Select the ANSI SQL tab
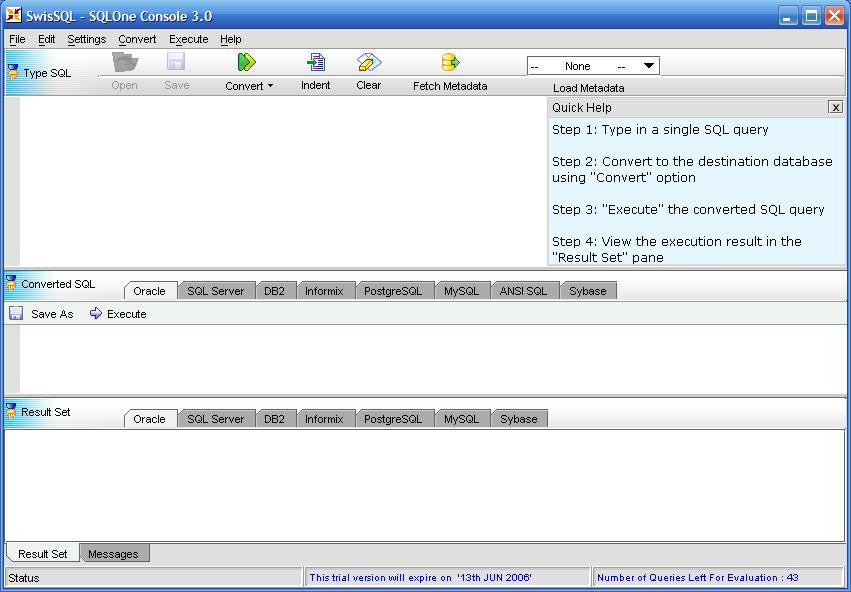The width and height of the screenshot is (851, 592). 524,291
